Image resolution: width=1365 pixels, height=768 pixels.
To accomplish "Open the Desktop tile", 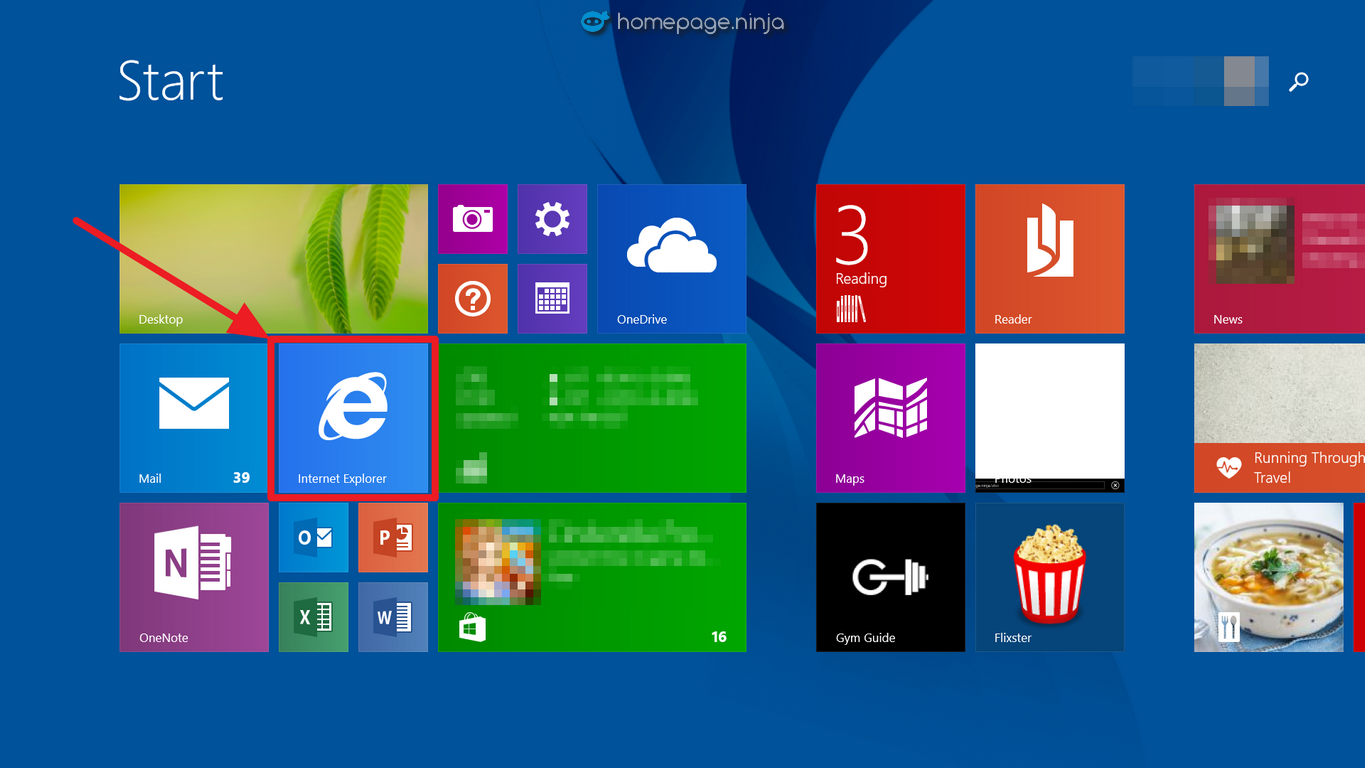I will (x=273, y=258).
